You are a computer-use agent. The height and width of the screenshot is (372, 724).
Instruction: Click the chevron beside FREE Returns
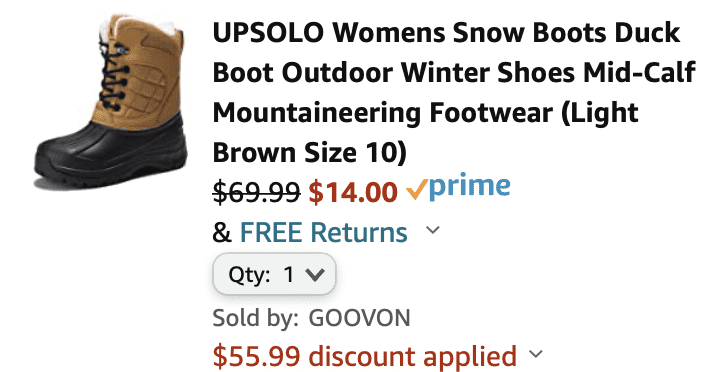(433, 229)
